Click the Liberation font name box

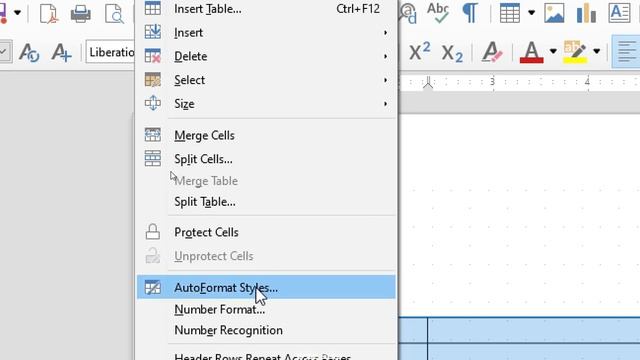click(x=110, y=52)
